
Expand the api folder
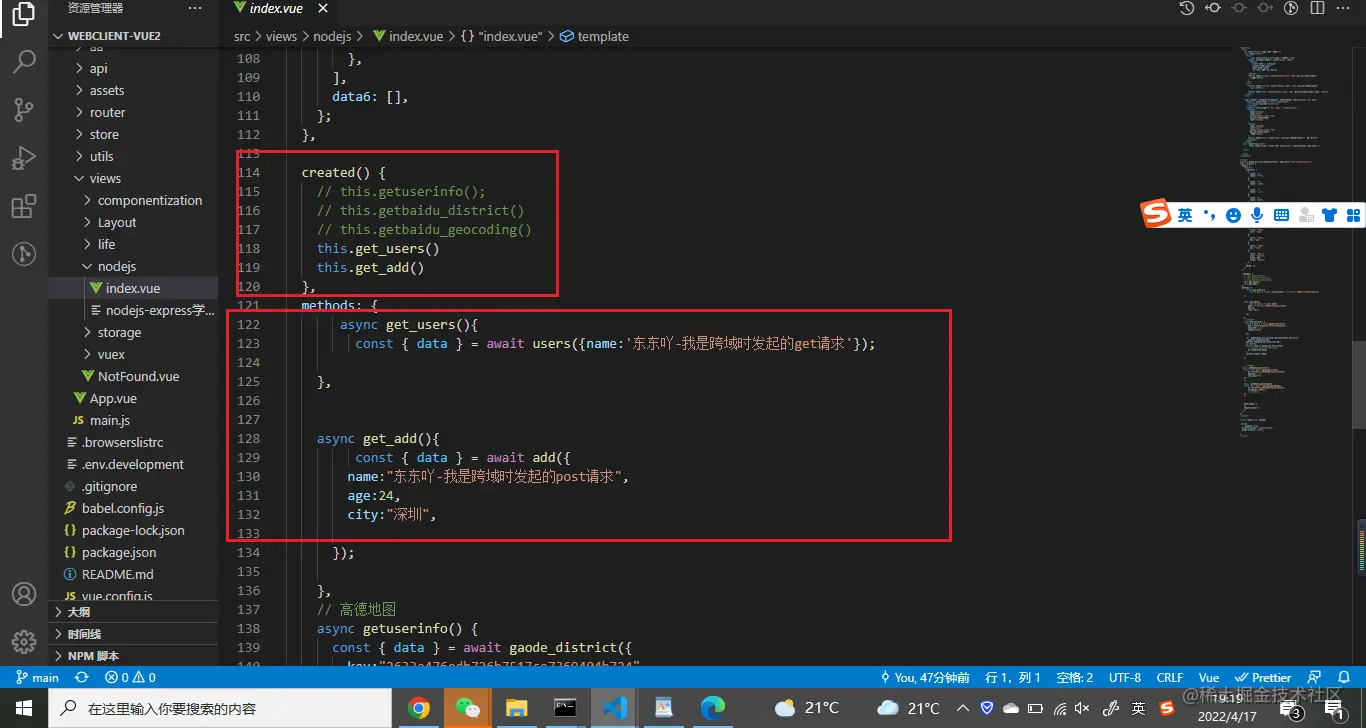coord(133,68)
